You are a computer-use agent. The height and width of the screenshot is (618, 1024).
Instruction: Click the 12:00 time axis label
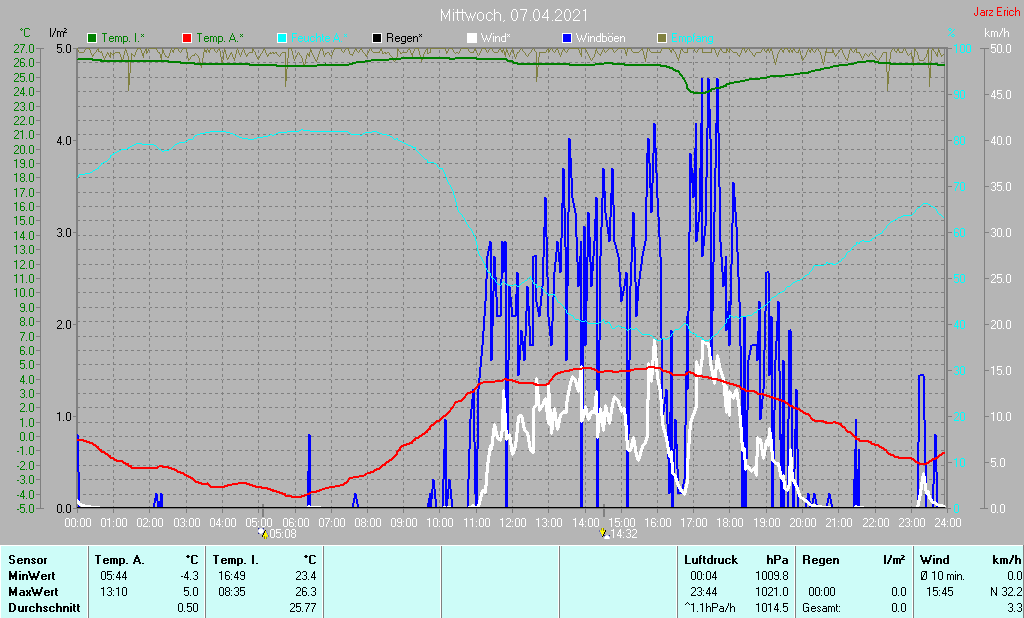pyautogui.click(x=513, y=522)
